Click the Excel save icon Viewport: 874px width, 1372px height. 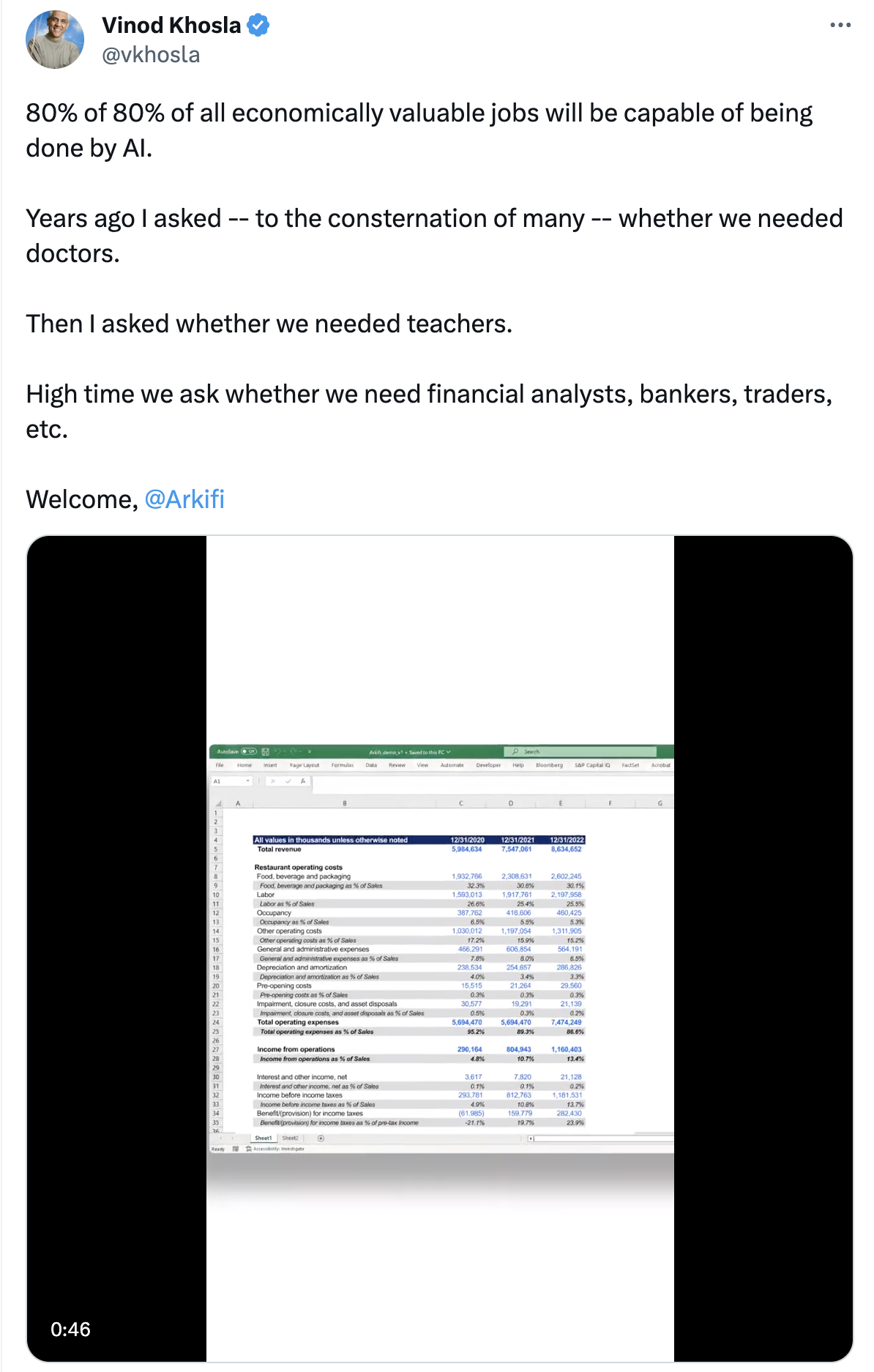(265, 752)
